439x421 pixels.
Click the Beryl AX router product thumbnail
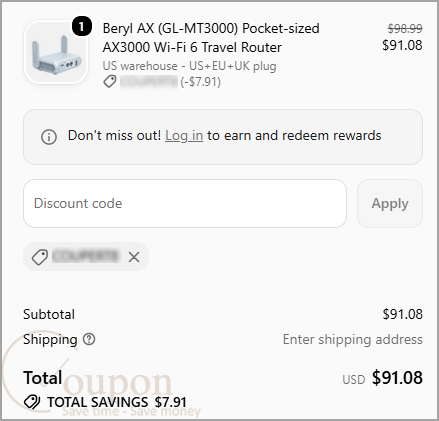point(56,52)
